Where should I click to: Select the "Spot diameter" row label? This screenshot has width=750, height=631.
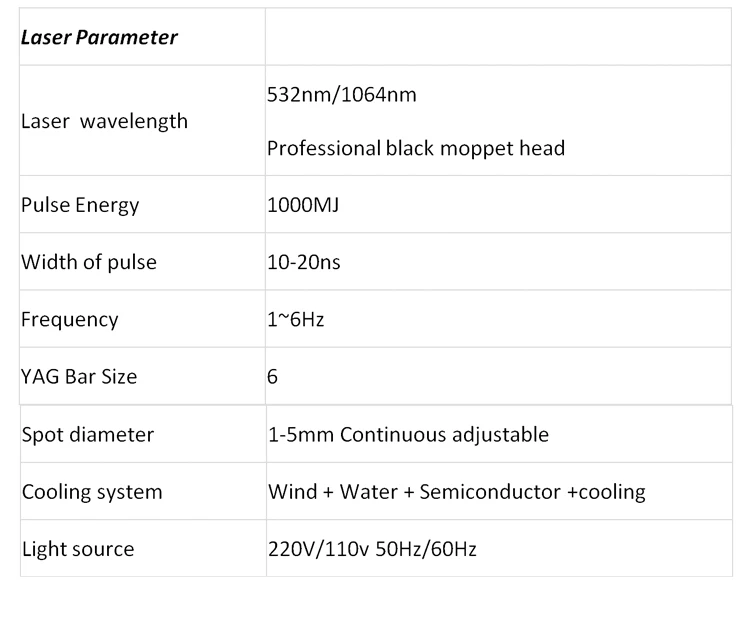pos(88,434)
